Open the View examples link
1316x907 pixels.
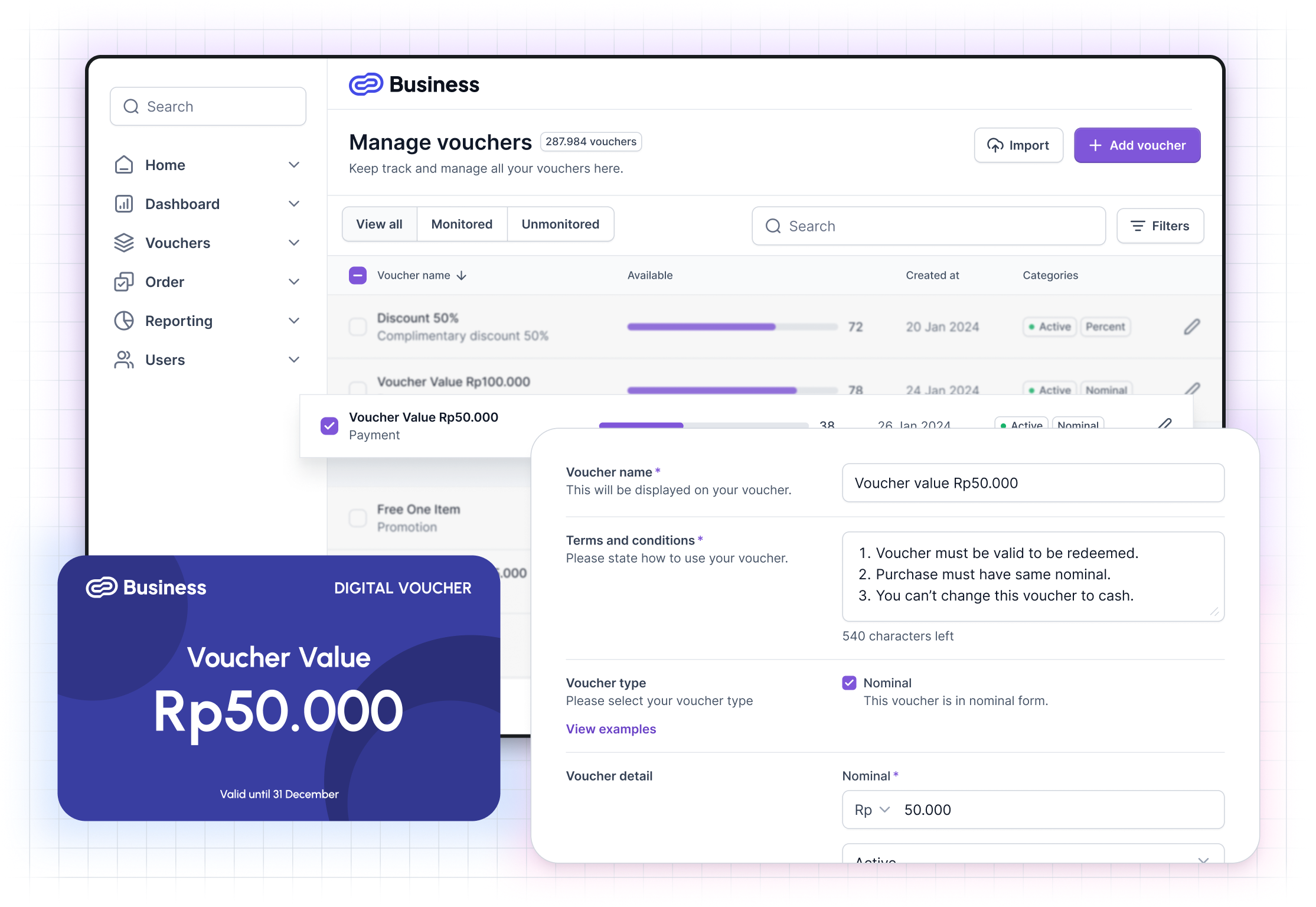click(x=610, y=729)
